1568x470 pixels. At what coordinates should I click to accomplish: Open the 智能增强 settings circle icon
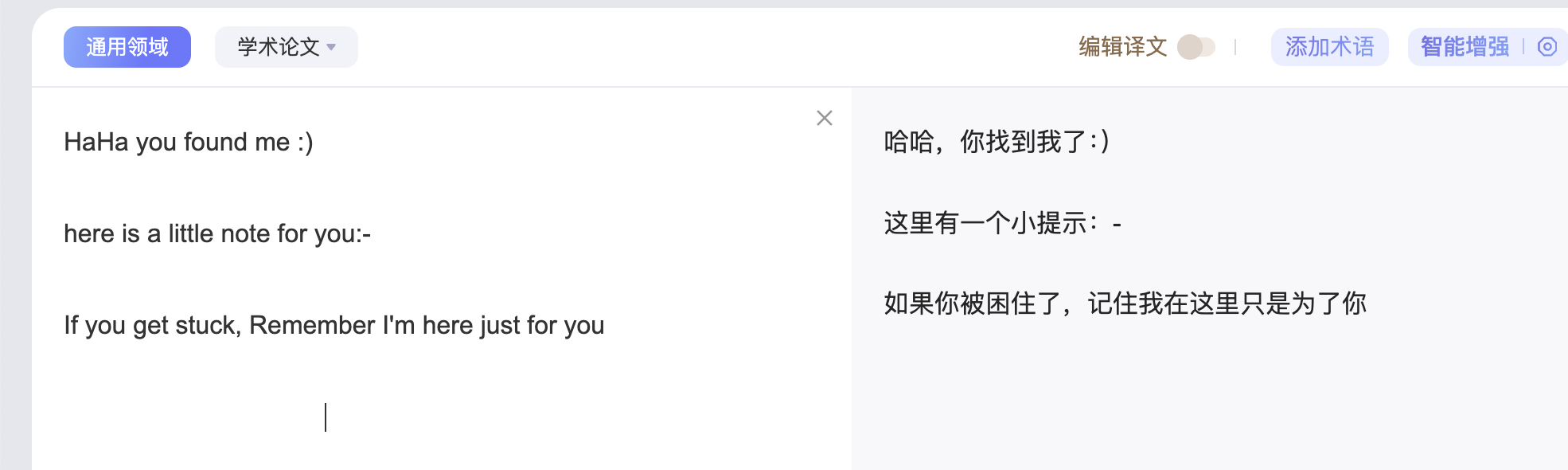(1547, 47)
